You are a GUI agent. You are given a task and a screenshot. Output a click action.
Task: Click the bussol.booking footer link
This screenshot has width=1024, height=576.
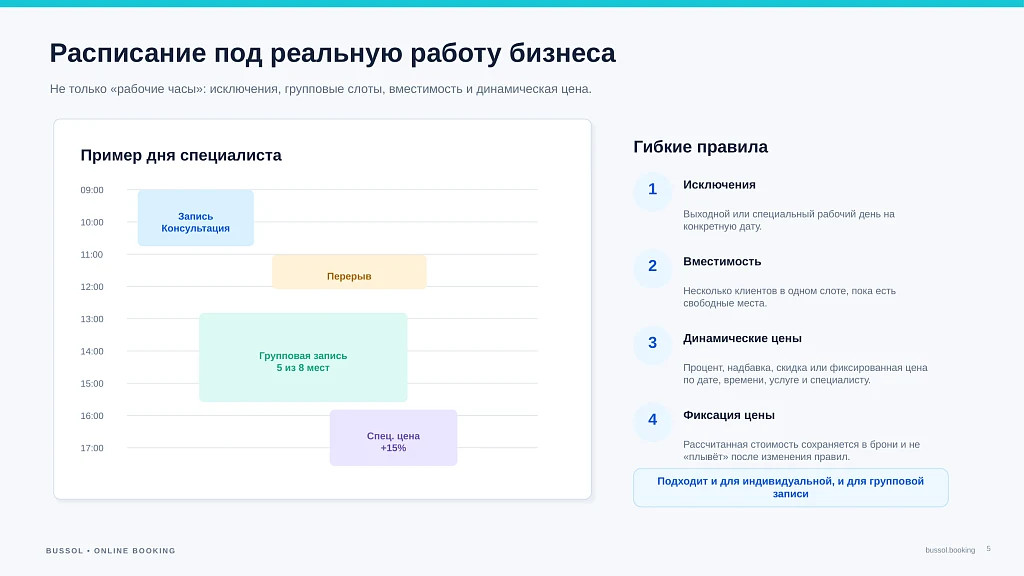(950, 550)
